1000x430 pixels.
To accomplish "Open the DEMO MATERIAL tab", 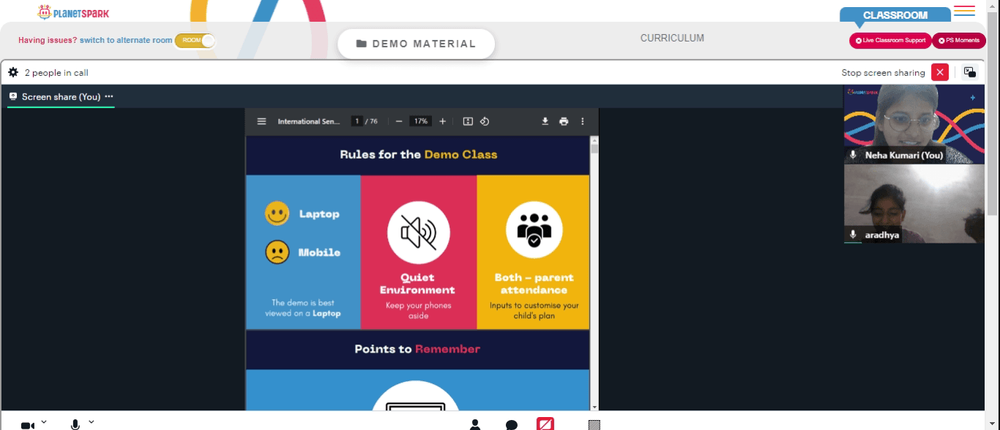I will pyautogui.click(x=416, y=44).
